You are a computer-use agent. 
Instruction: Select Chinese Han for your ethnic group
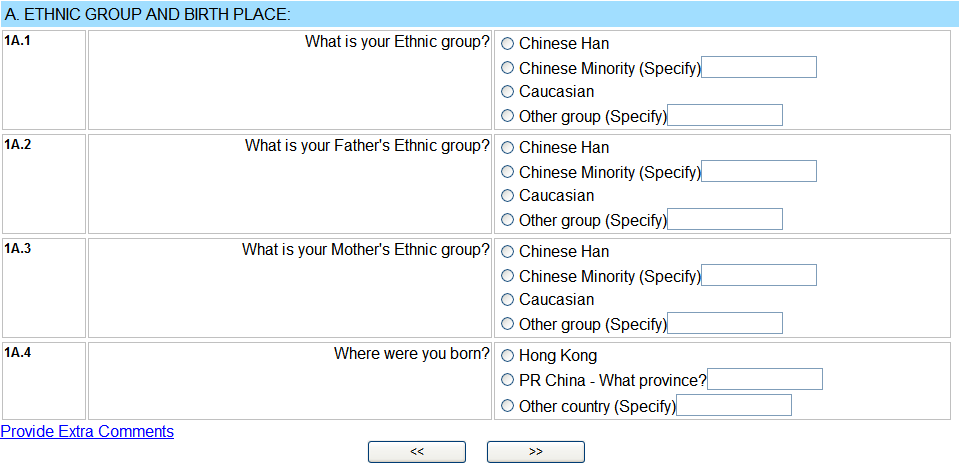[508, 44]
